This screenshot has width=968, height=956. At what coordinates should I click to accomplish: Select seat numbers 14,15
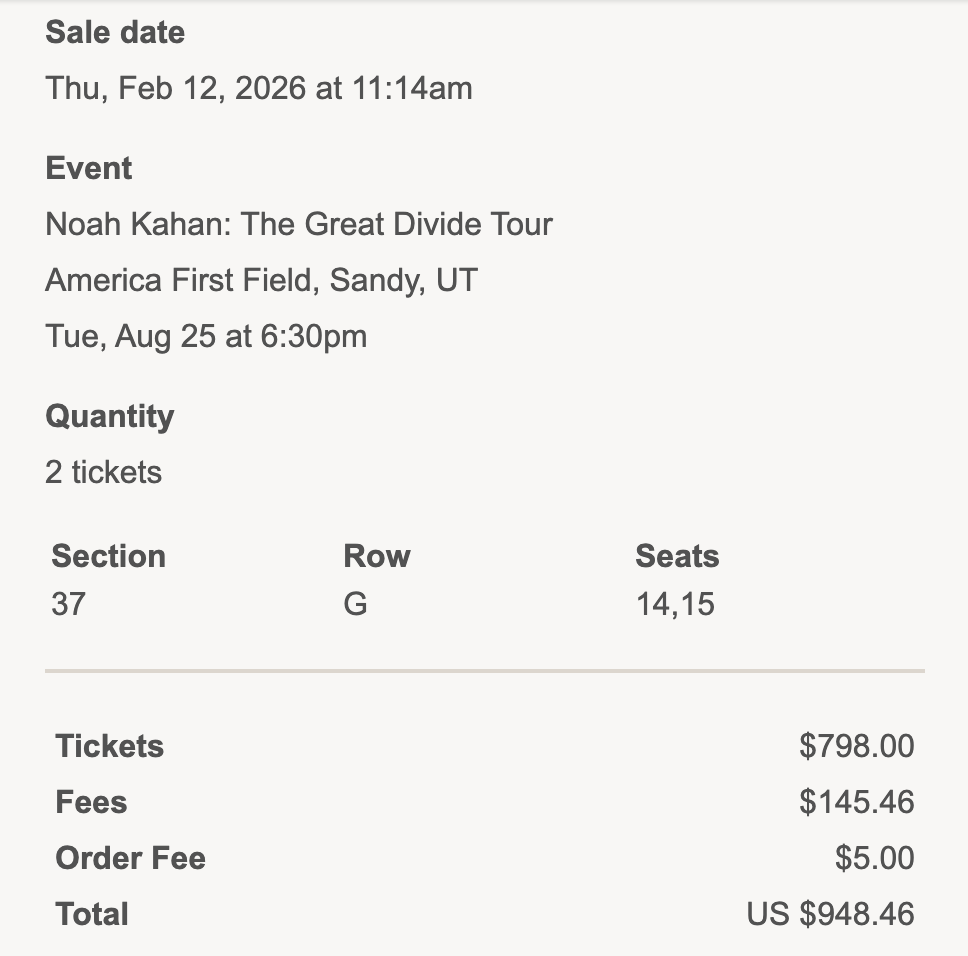(x=675, y=604)
